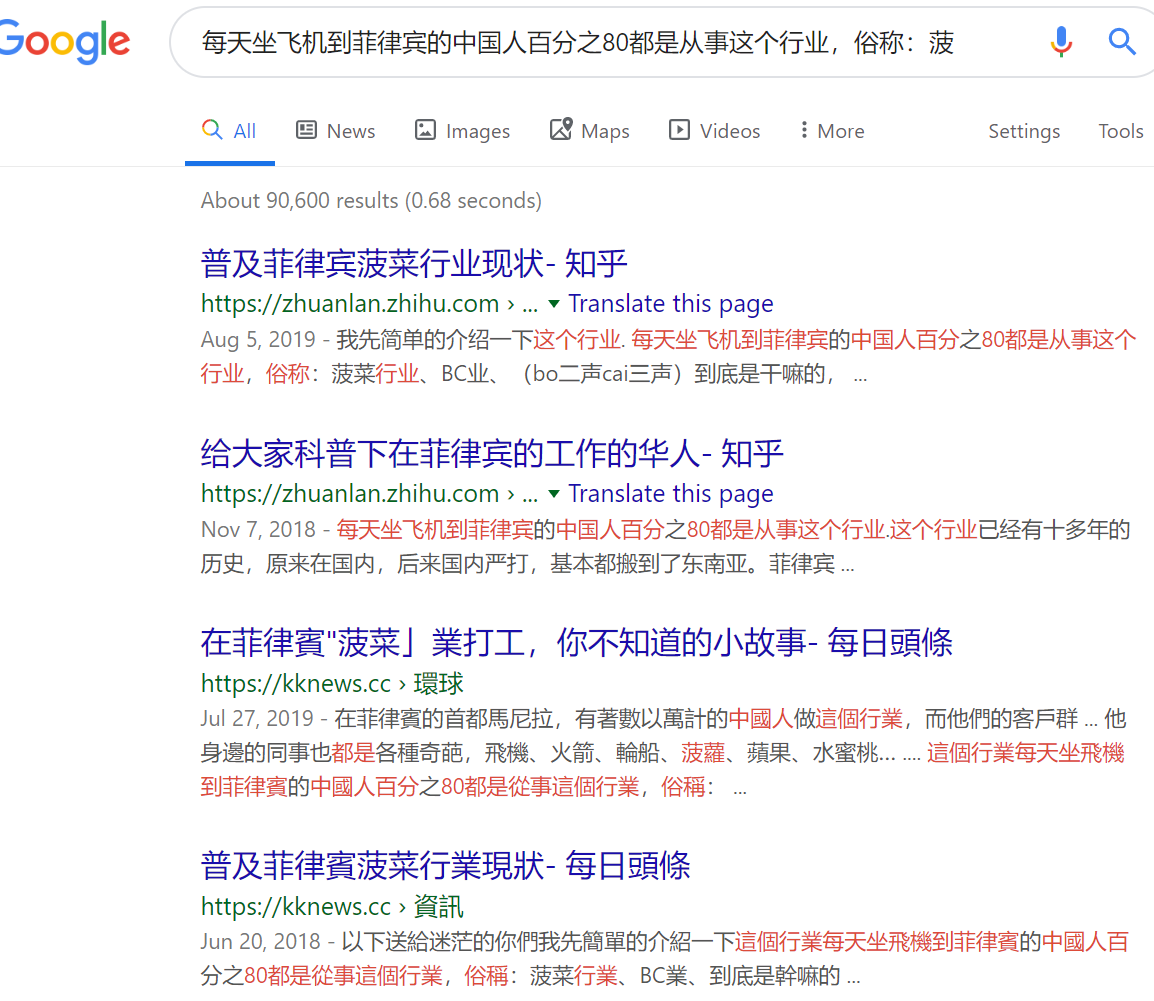
Task: Open result 给大家科普下在菲律宾的工作的华人 - 知乎
Action: 492,453
